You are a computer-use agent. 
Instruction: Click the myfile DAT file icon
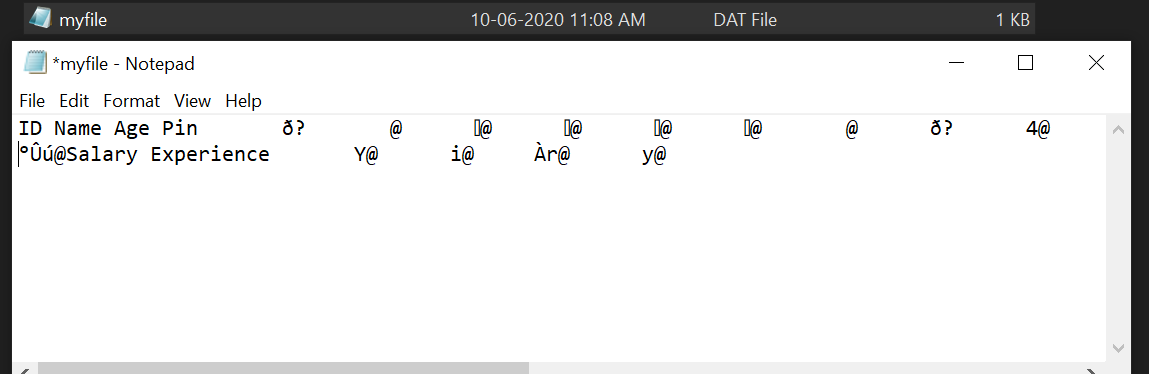(x=40, y=18)
